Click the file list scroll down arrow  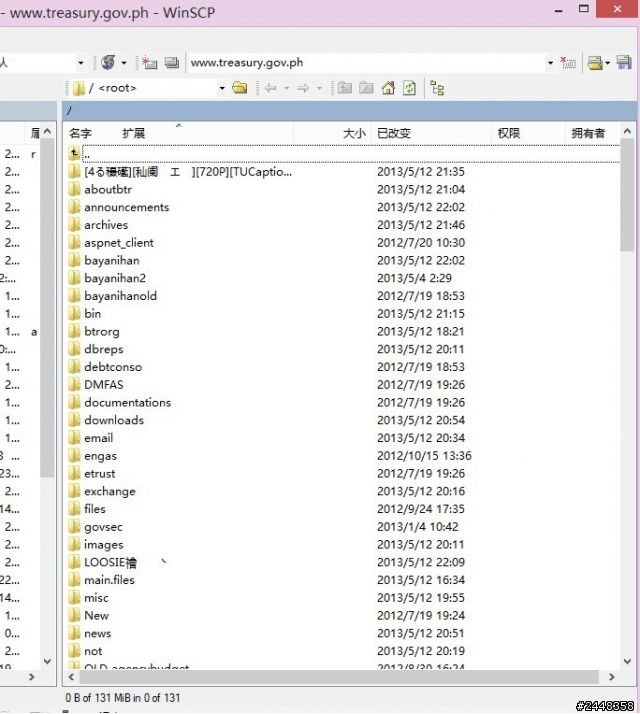coord(627,661)
